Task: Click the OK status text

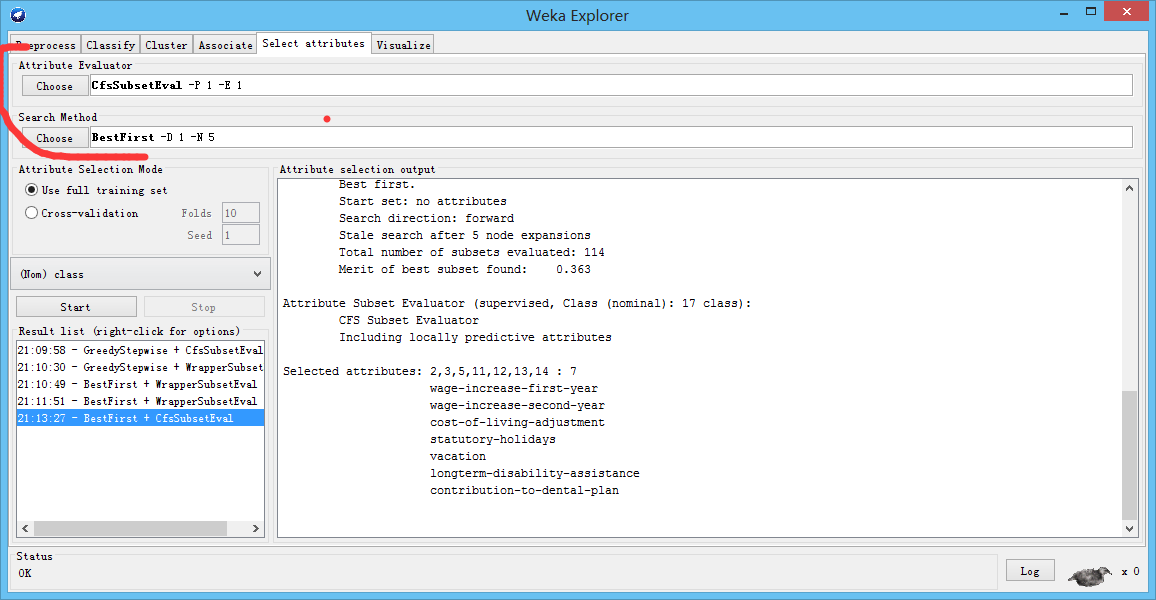Action: 25,573
